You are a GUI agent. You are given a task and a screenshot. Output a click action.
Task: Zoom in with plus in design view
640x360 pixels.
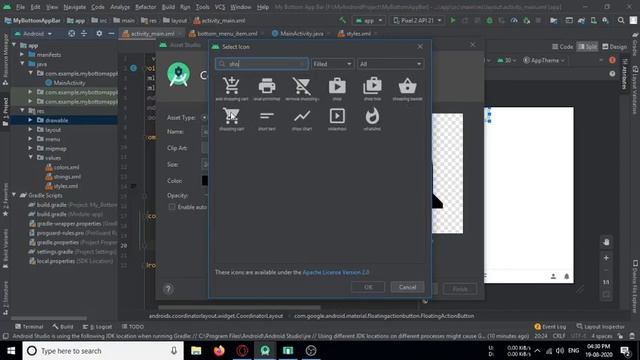pos(606,258)
